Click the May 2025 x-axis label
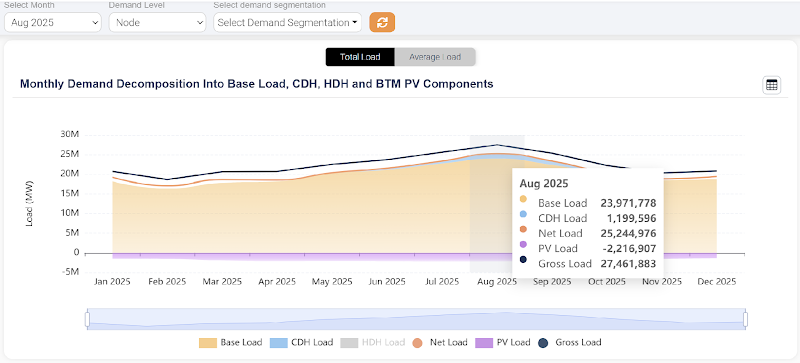Viewport: 800px width, 363px height. [333, 282]
